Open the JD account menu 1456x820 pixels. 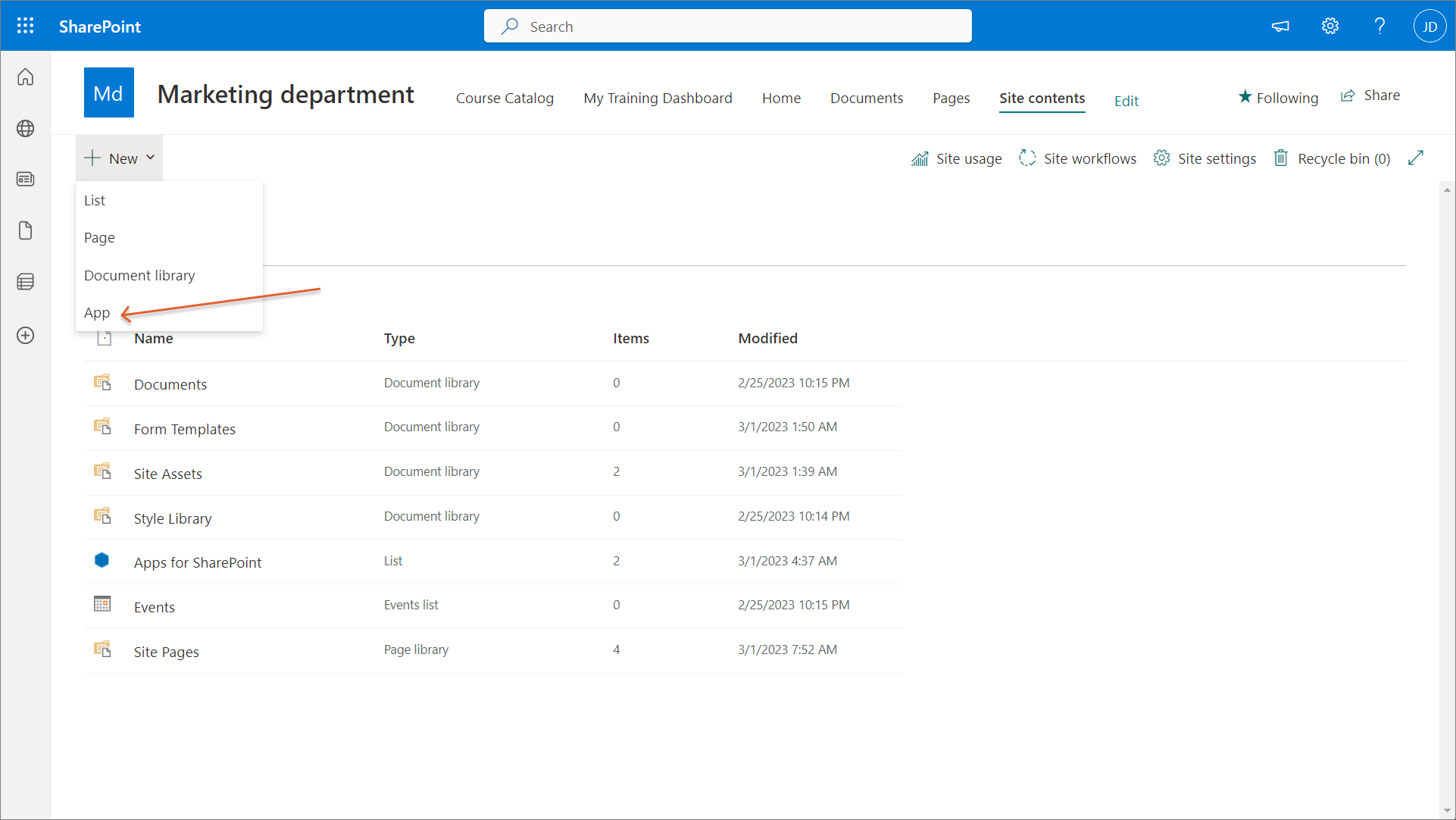(x=1429, y=27)
